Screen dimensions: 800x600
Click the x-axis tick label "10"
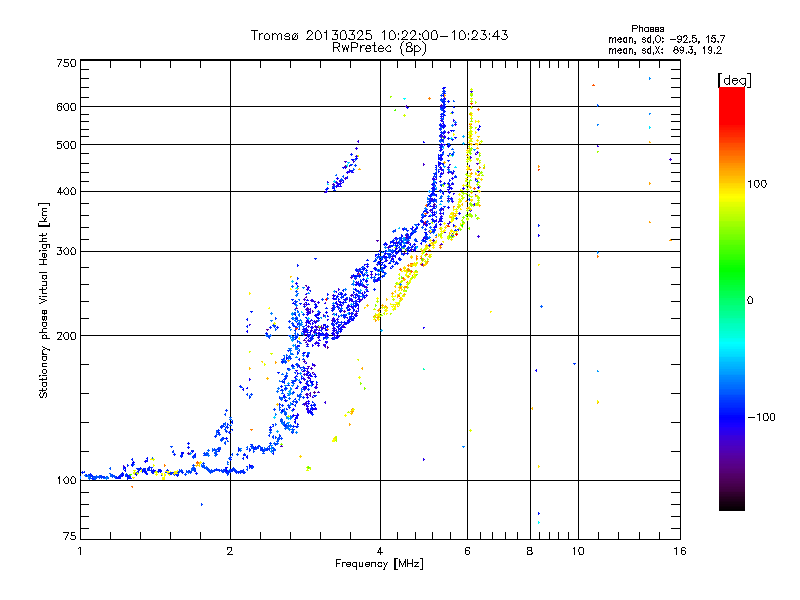[x=578, y=551]
